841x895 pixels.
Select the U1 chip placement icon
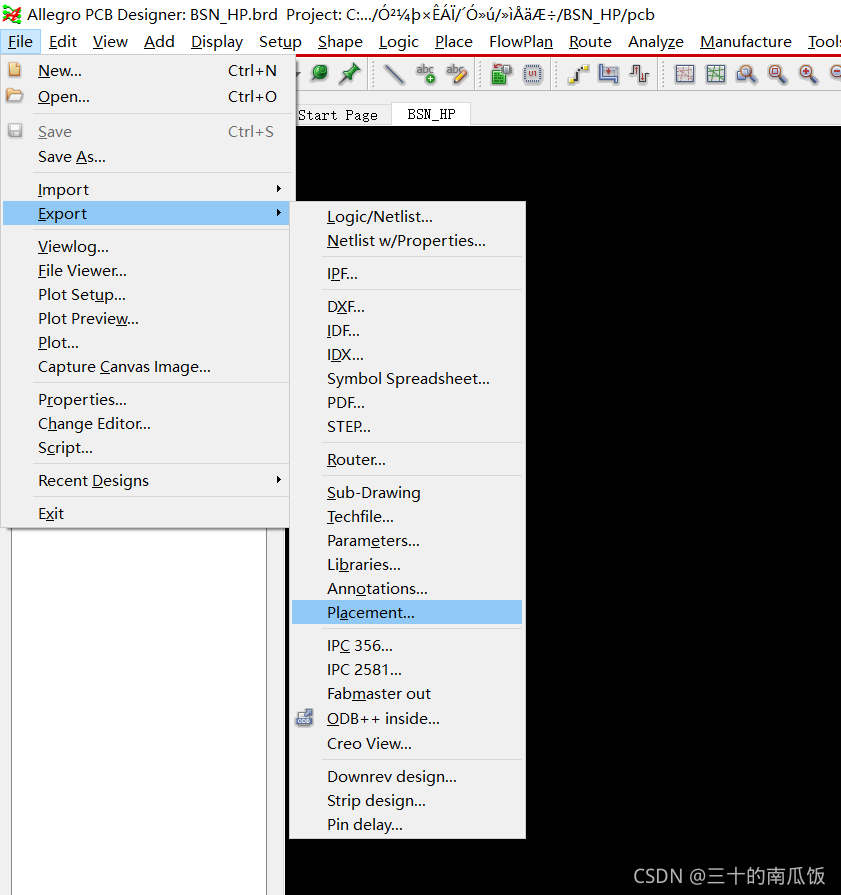(x=531, y=74)
